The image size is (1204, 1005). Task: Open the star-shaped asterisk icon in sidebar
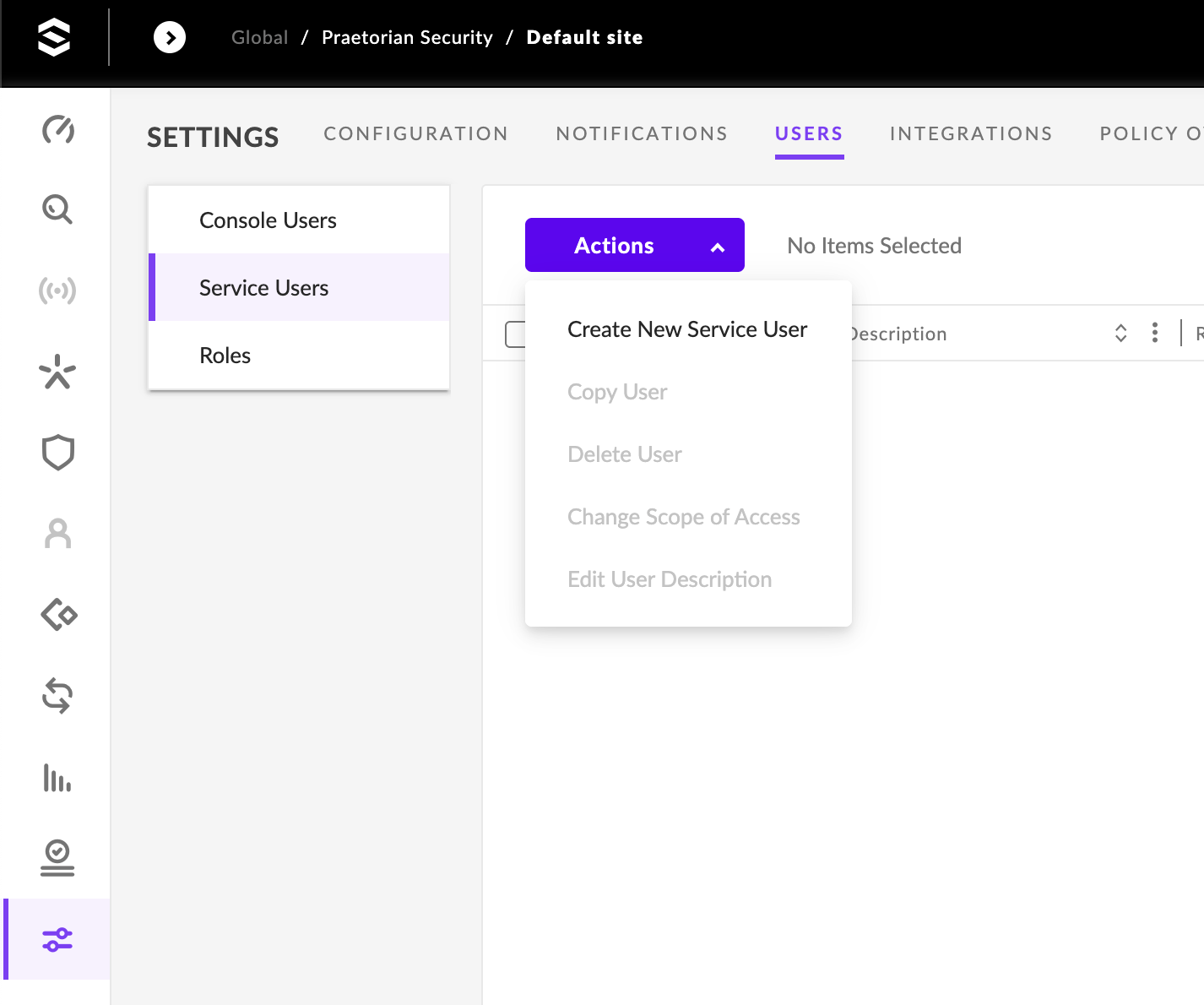pos(57,372)
